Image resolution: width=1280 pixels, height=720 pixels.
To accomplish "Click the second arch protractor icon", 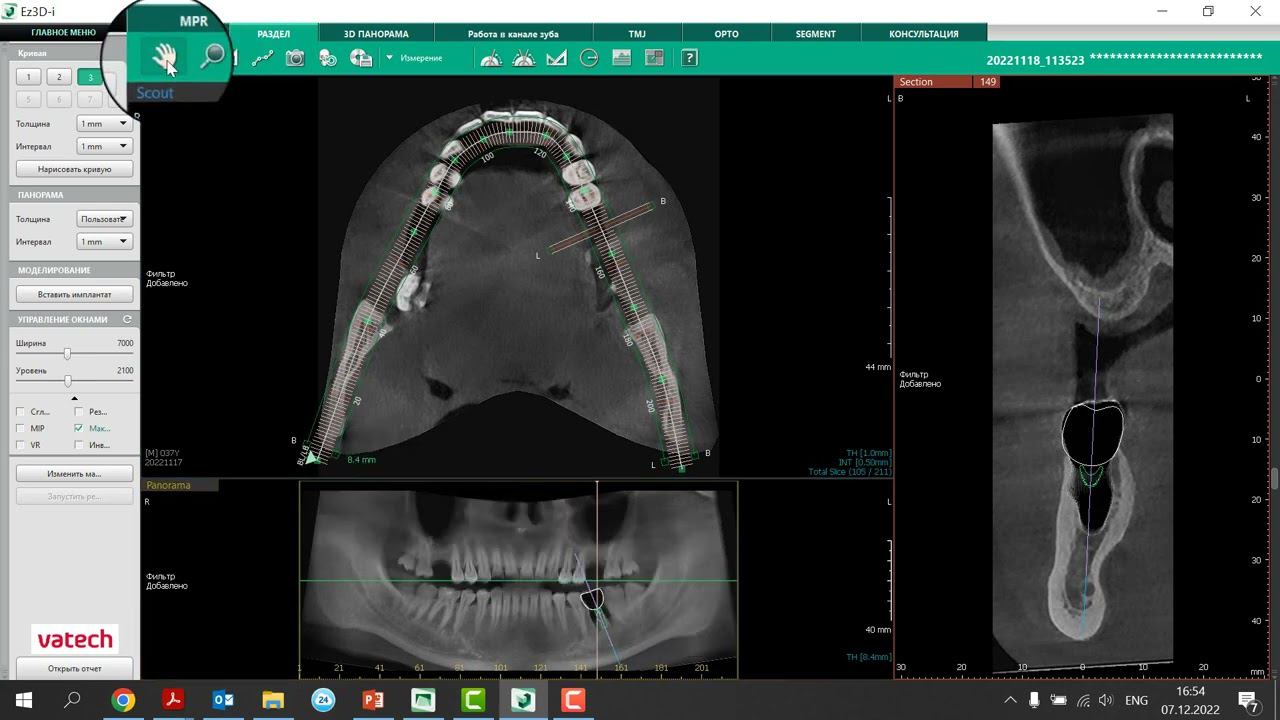I will point(524,58).
